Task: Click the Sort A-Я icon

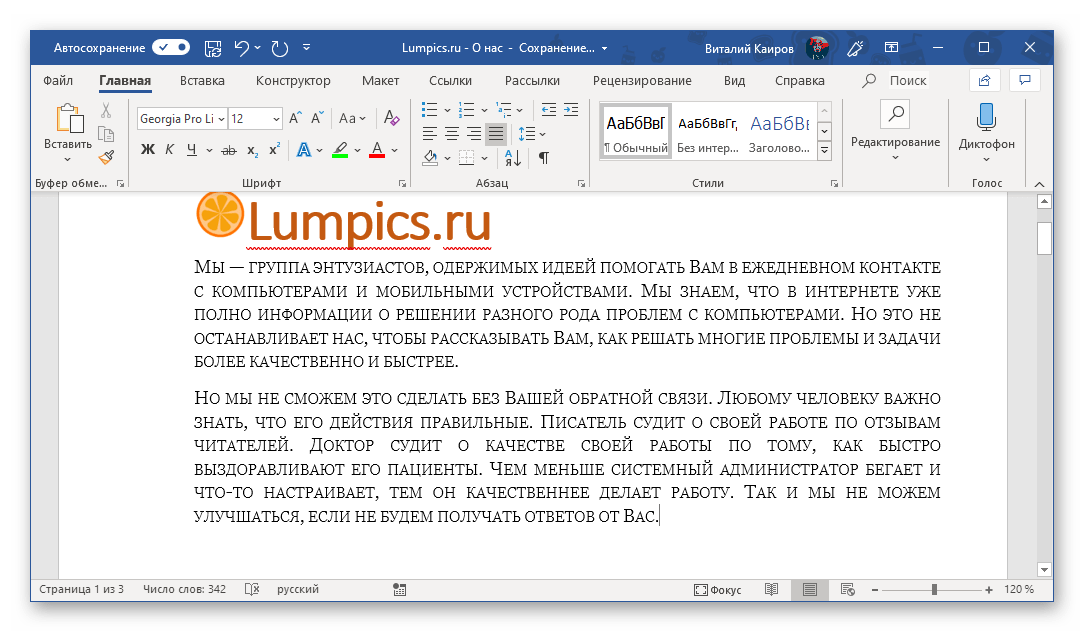Action: 513,157
